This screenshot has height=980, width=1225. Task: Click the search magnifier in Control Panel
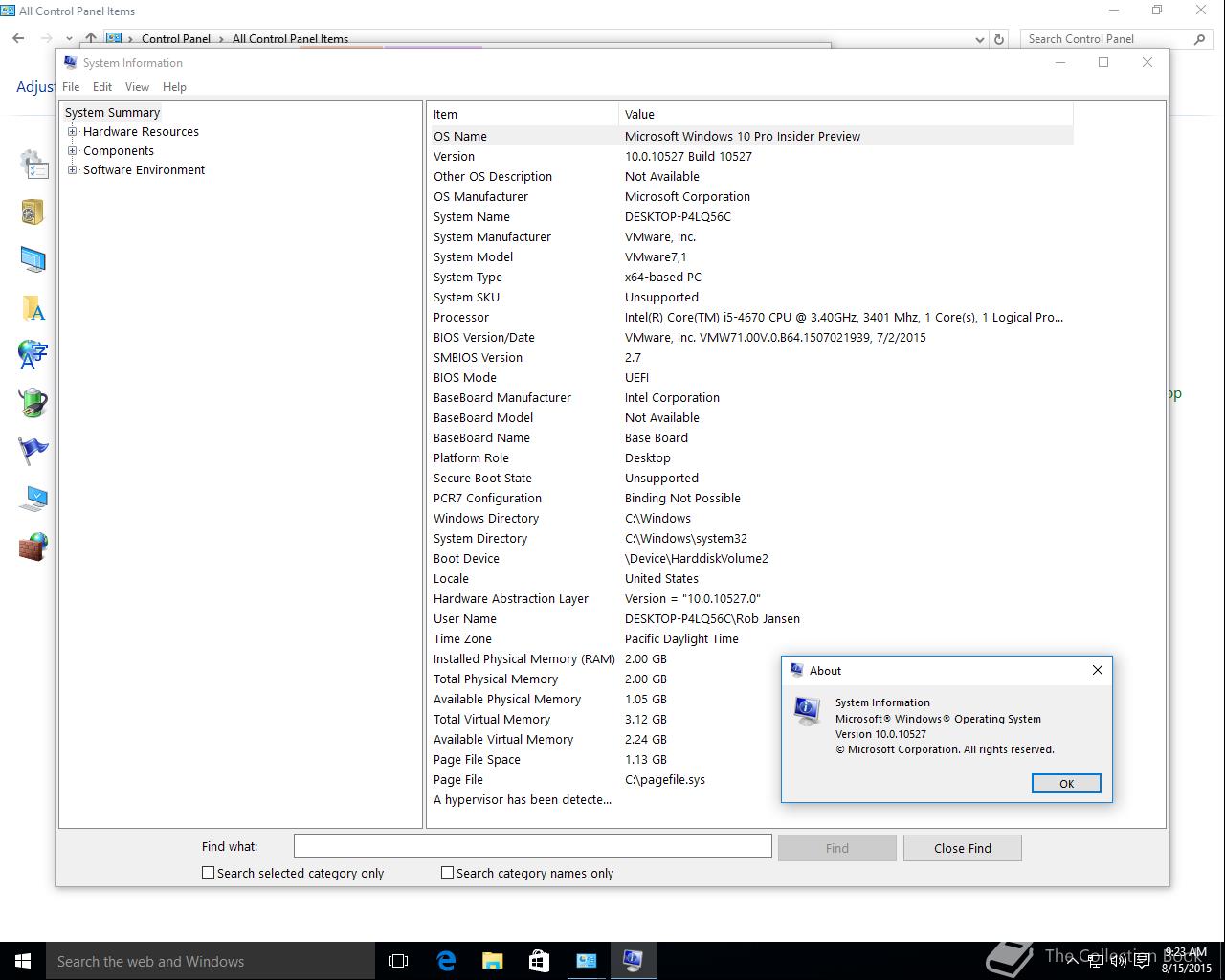tap(1199, 39)
